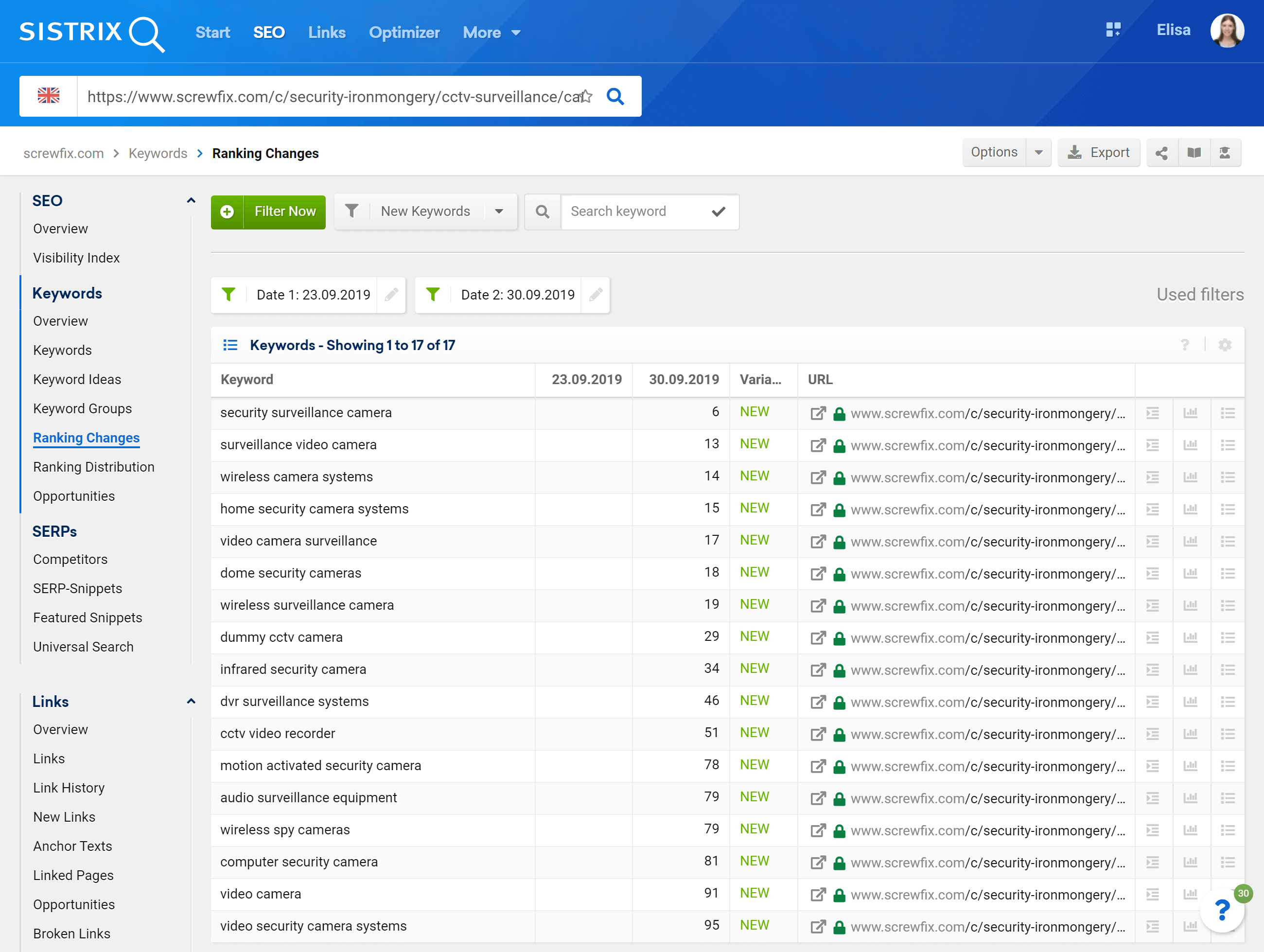Open Broken Links in sidebar
Image resolution: width=1264 pixels, height=952 pixels.
[71, 934]
